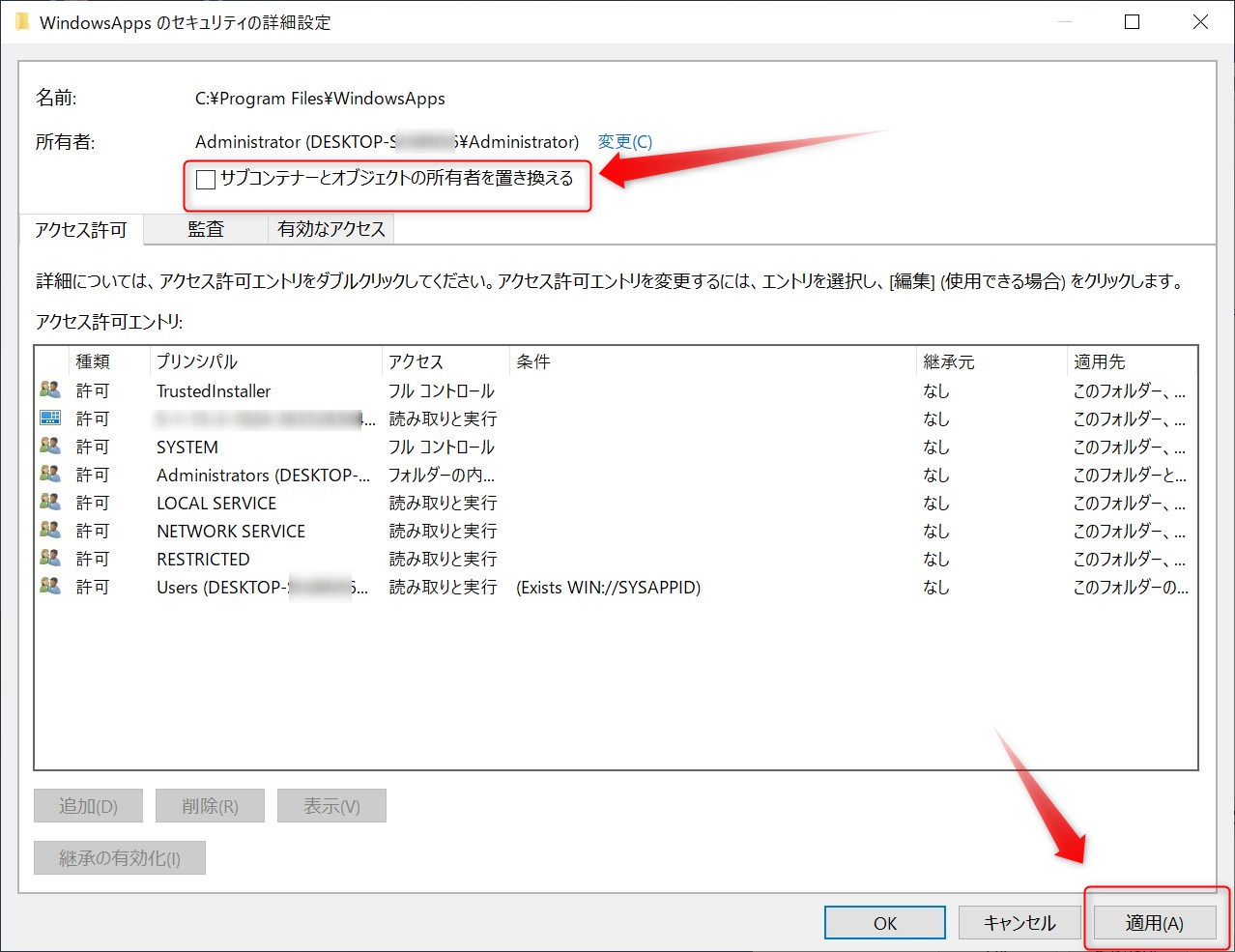1235x952 pixels.
Task: Open the 変更(C) link to change owner
Action: click(x=624, y=141)
